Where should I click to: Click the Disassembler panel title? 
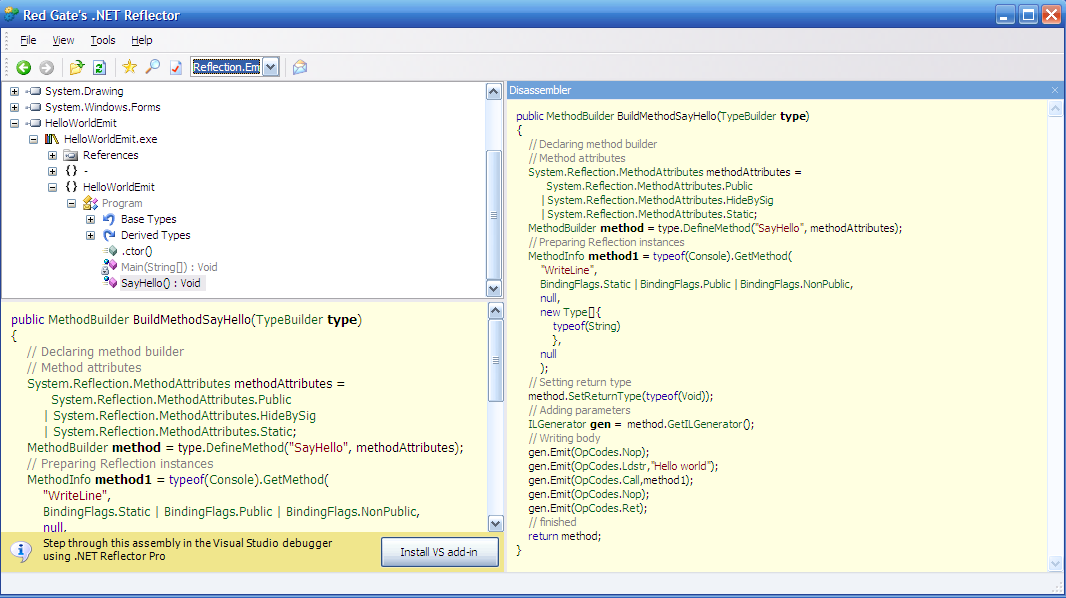[x=540, y=90]
